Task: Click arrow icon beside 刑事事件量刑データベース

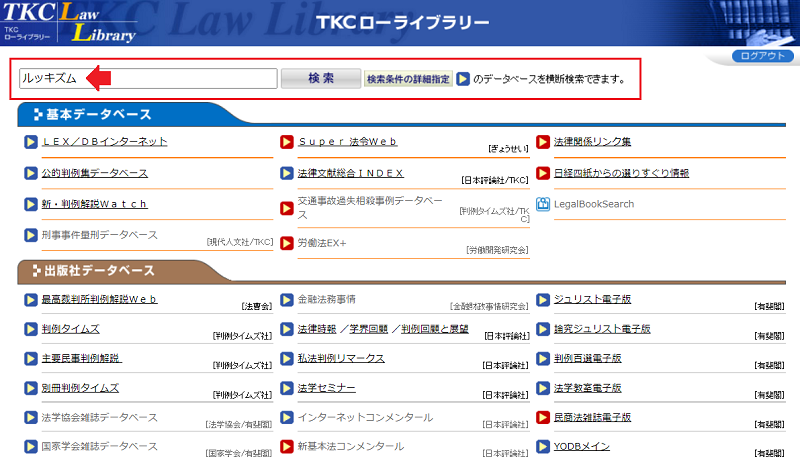Action: coord(31,235)
